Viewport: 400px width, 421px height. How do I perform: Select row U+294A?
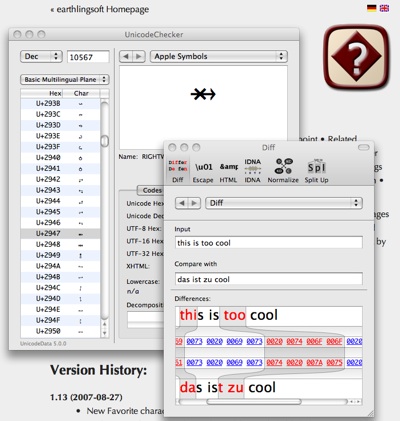(60, 266)
